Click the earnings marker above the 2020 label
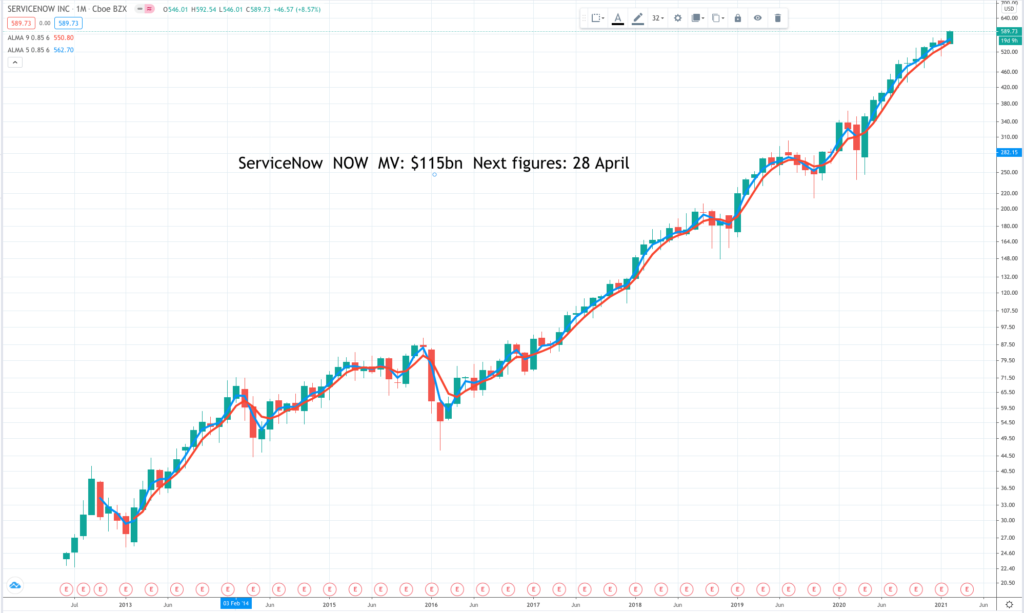1024x613 pixels. (x=839, y=589)
